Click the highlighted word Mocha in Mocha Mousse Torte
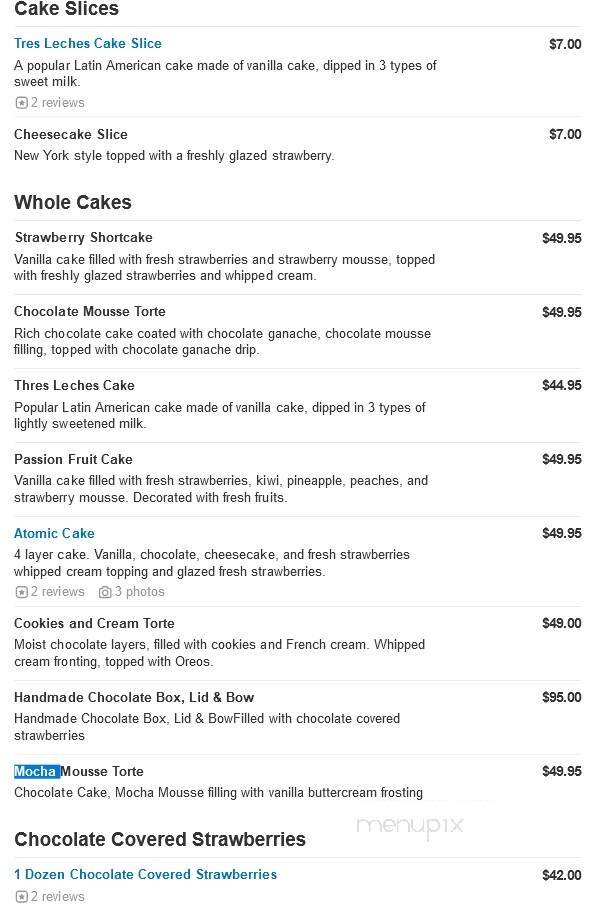This screenshot has height=908, width=589. 36,771
